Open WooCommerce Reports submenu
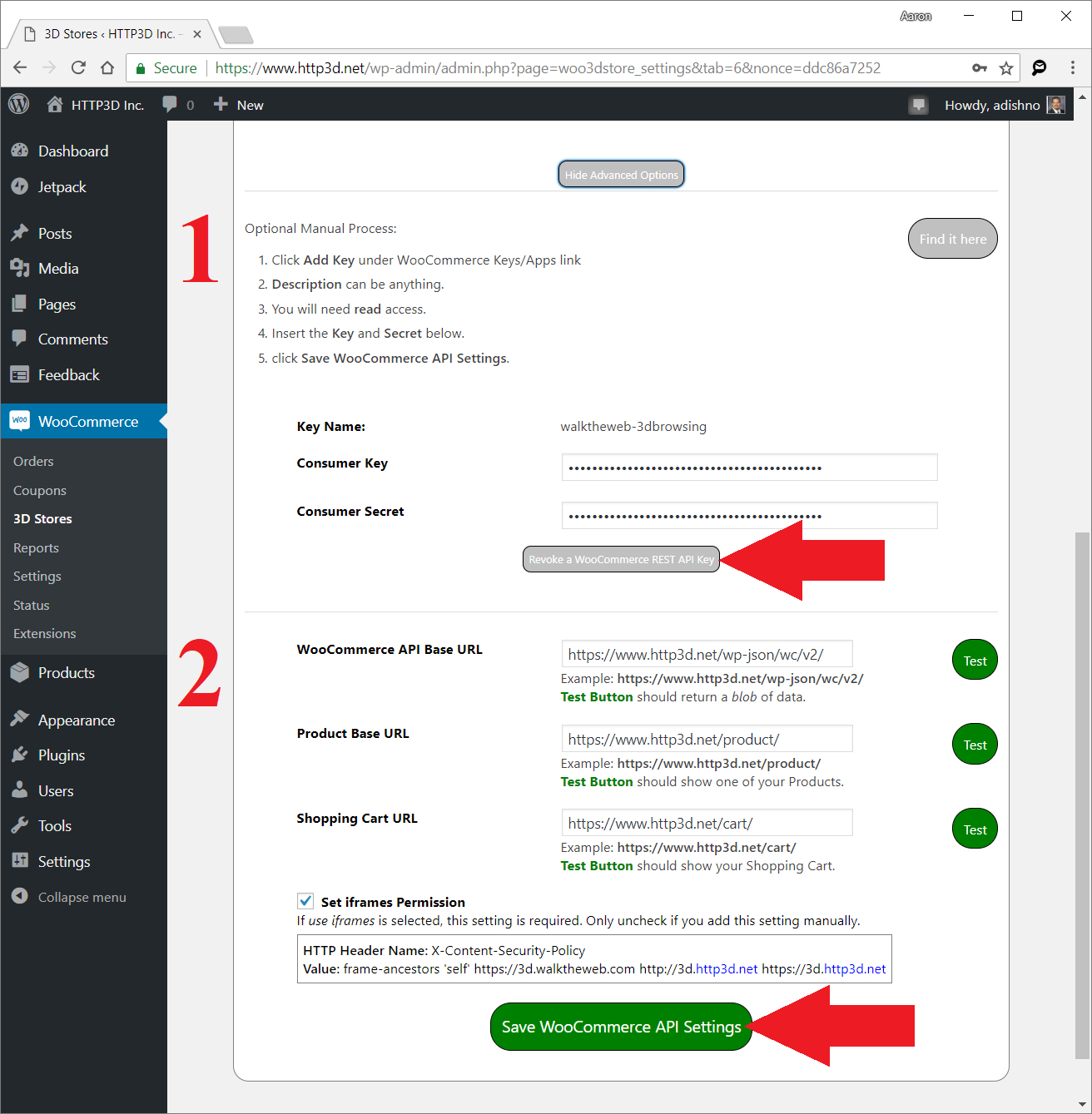The width and height of the screenshot is (1092, 1114). point(36,547)
